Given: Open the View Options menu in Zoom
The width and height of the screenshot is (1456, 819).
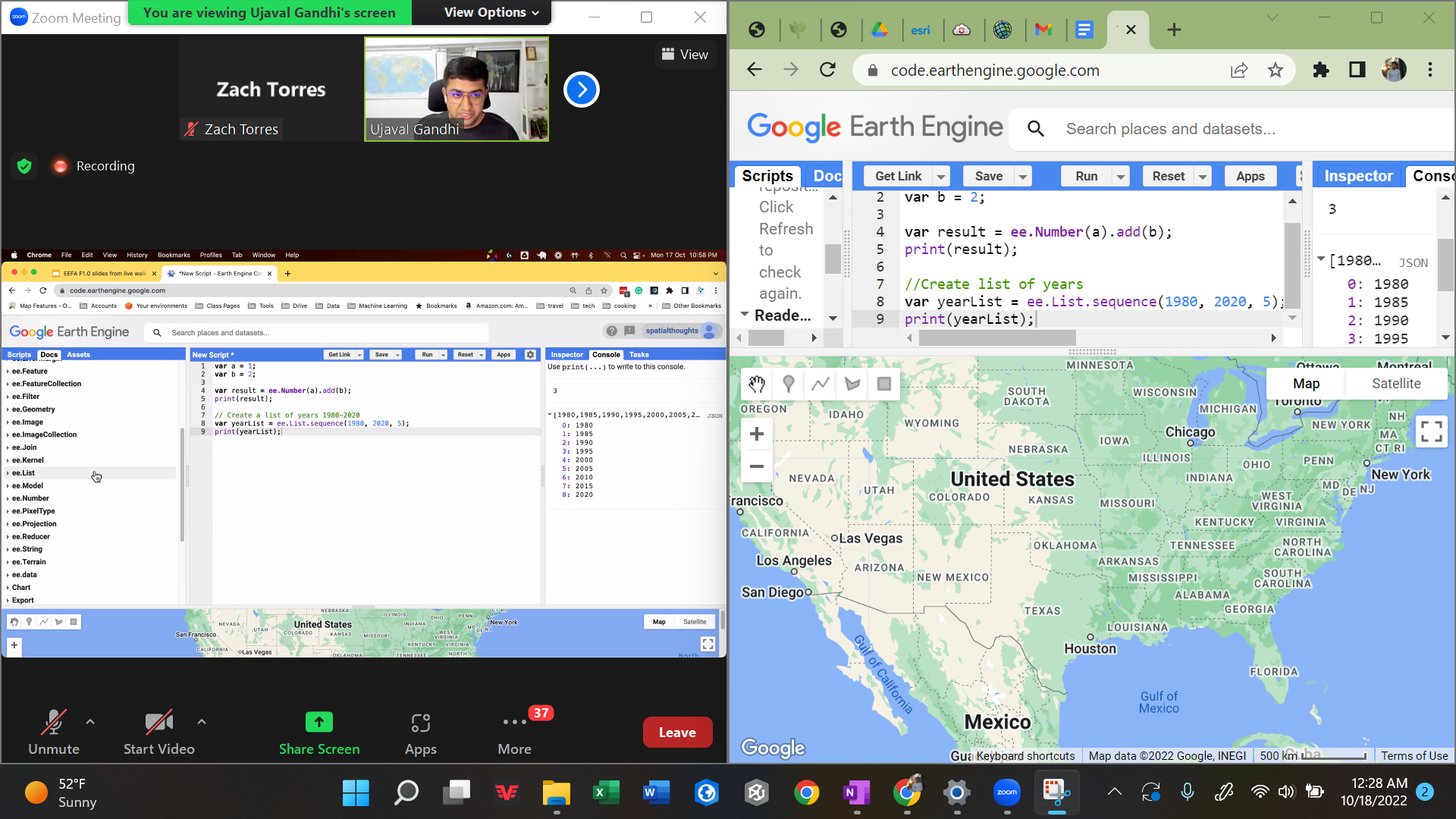Looking at the screenshot, I should click(481, 12).
